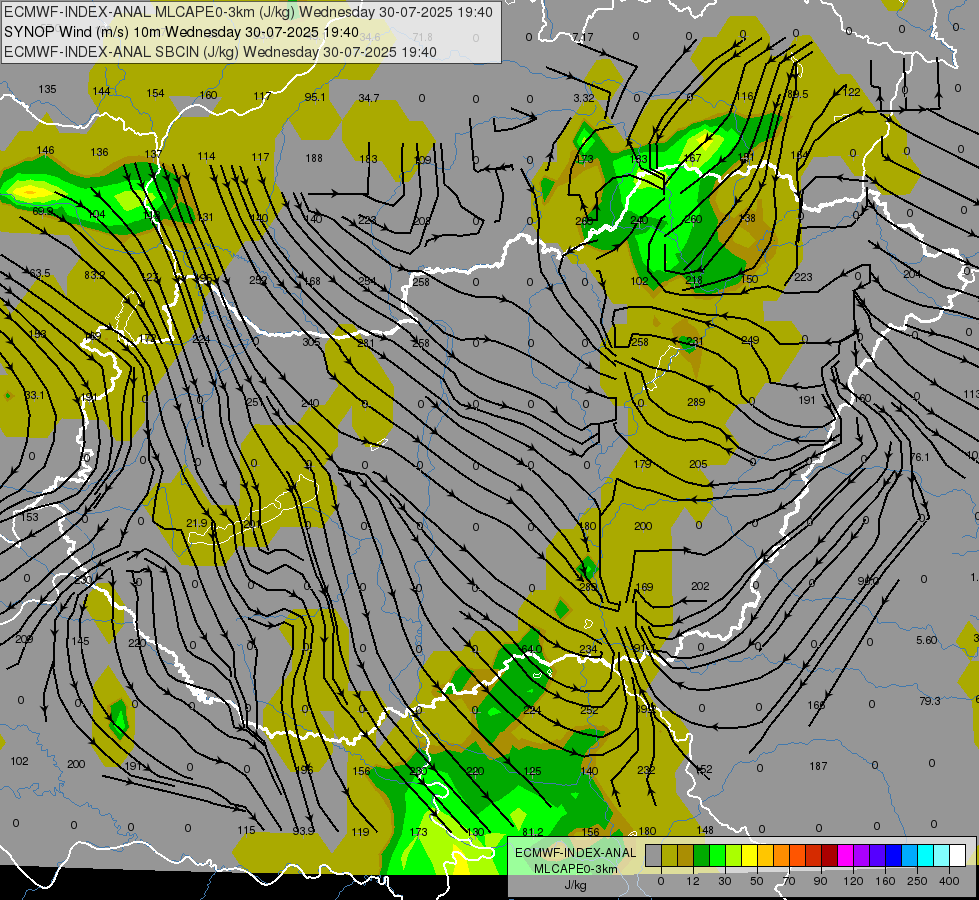The image size is (979, 900).
Task: Click the map value '63.5'
Action: click(x=40, y=274)
